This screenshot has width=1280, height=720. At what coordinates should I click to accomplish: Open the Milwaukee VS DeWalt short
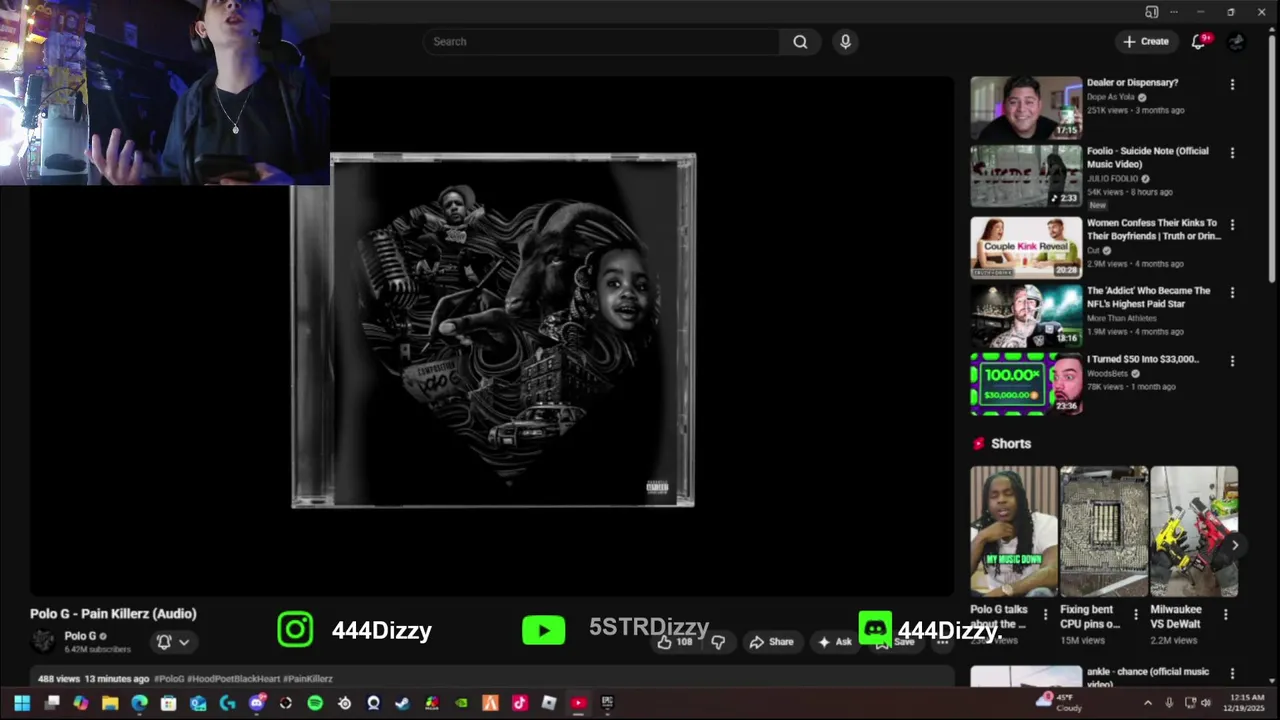pyautogui.click(x=1194, y=531)
